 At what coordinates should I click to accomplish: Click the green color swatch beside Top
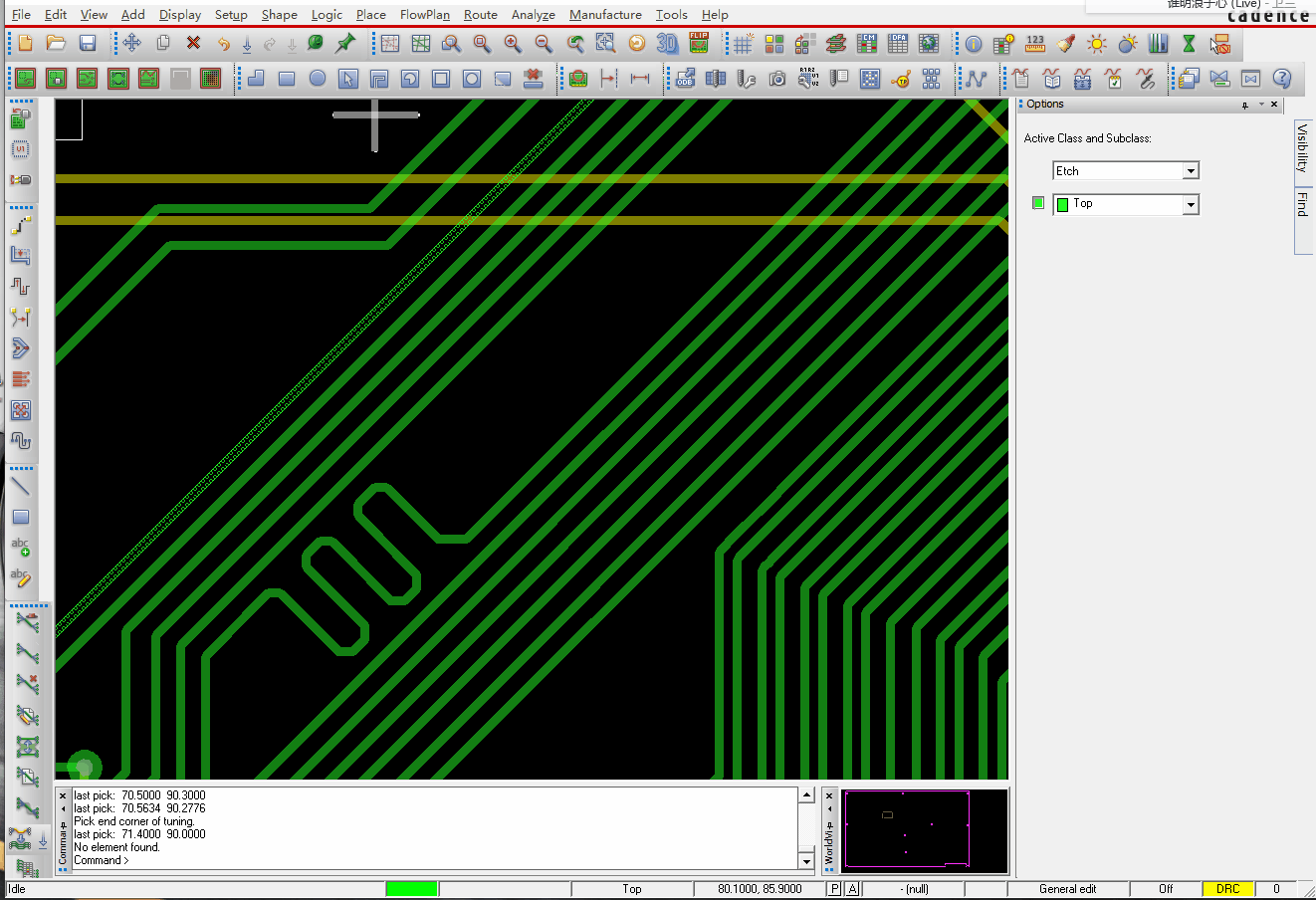click(x=1038, y=203)
